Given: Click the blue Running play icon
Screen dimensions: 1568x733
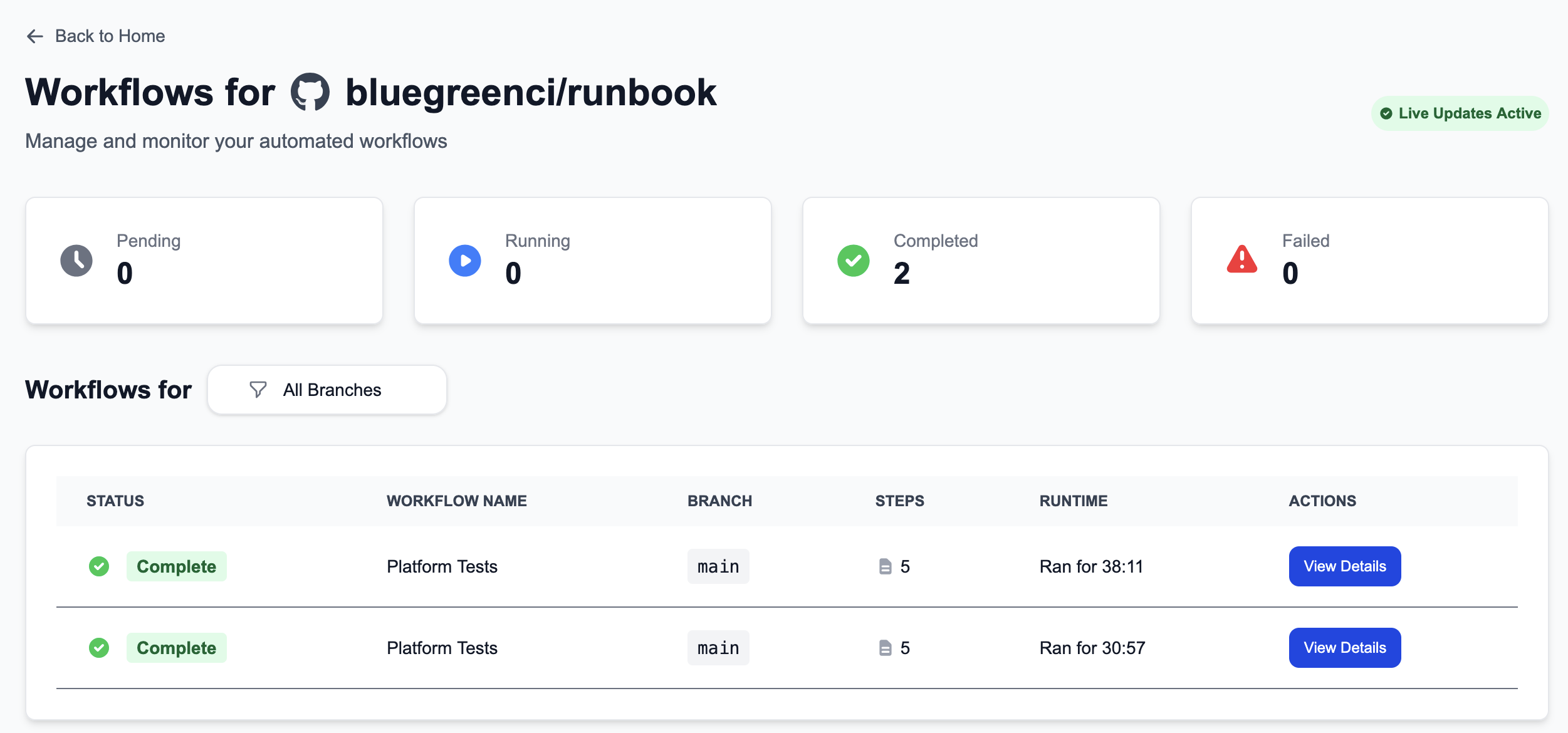Looking at the screenshot, I should [x=465, y=261].
